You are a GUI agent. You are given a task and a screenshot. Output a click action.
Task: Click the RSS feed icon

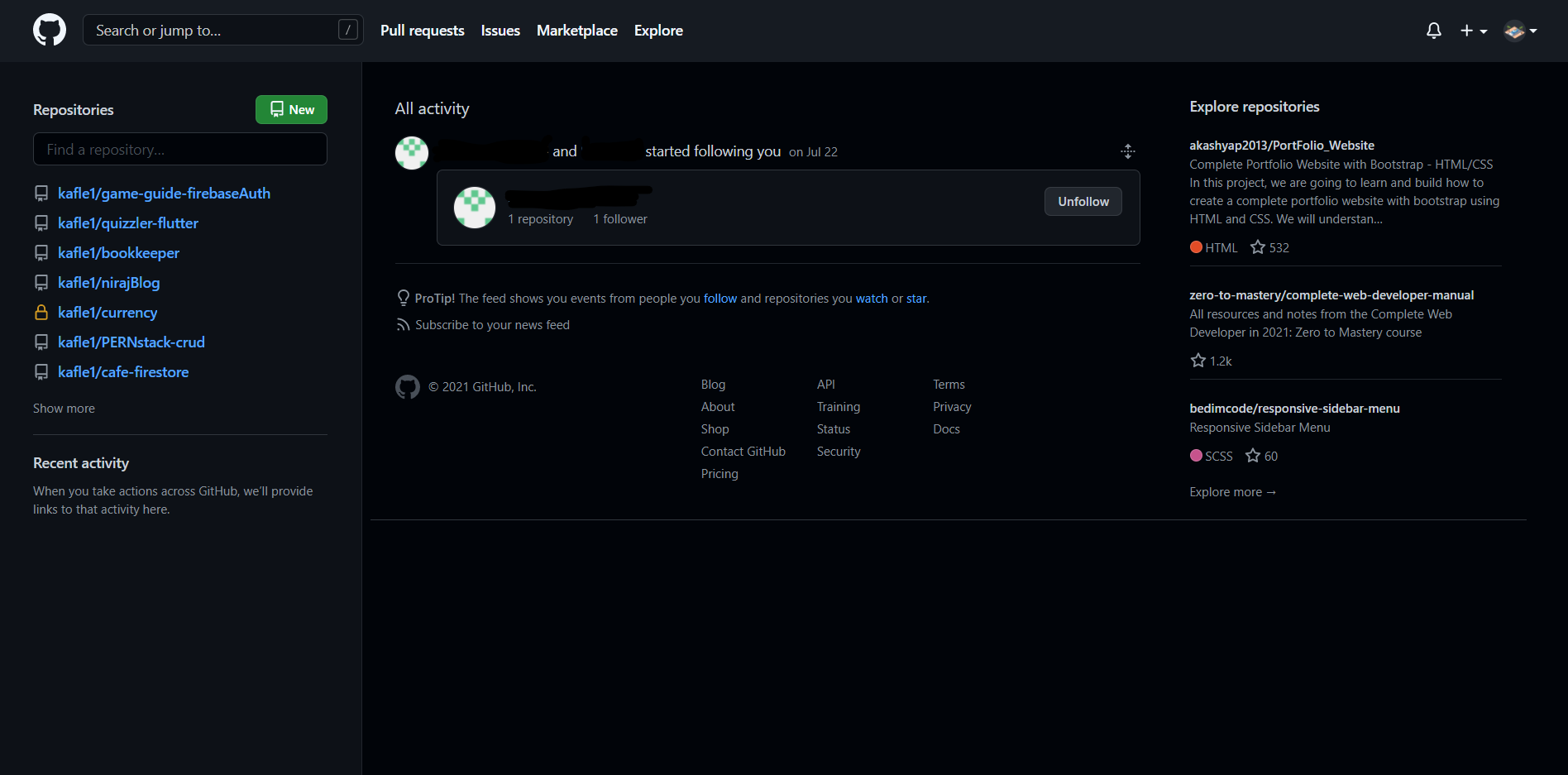click(404, 325)
